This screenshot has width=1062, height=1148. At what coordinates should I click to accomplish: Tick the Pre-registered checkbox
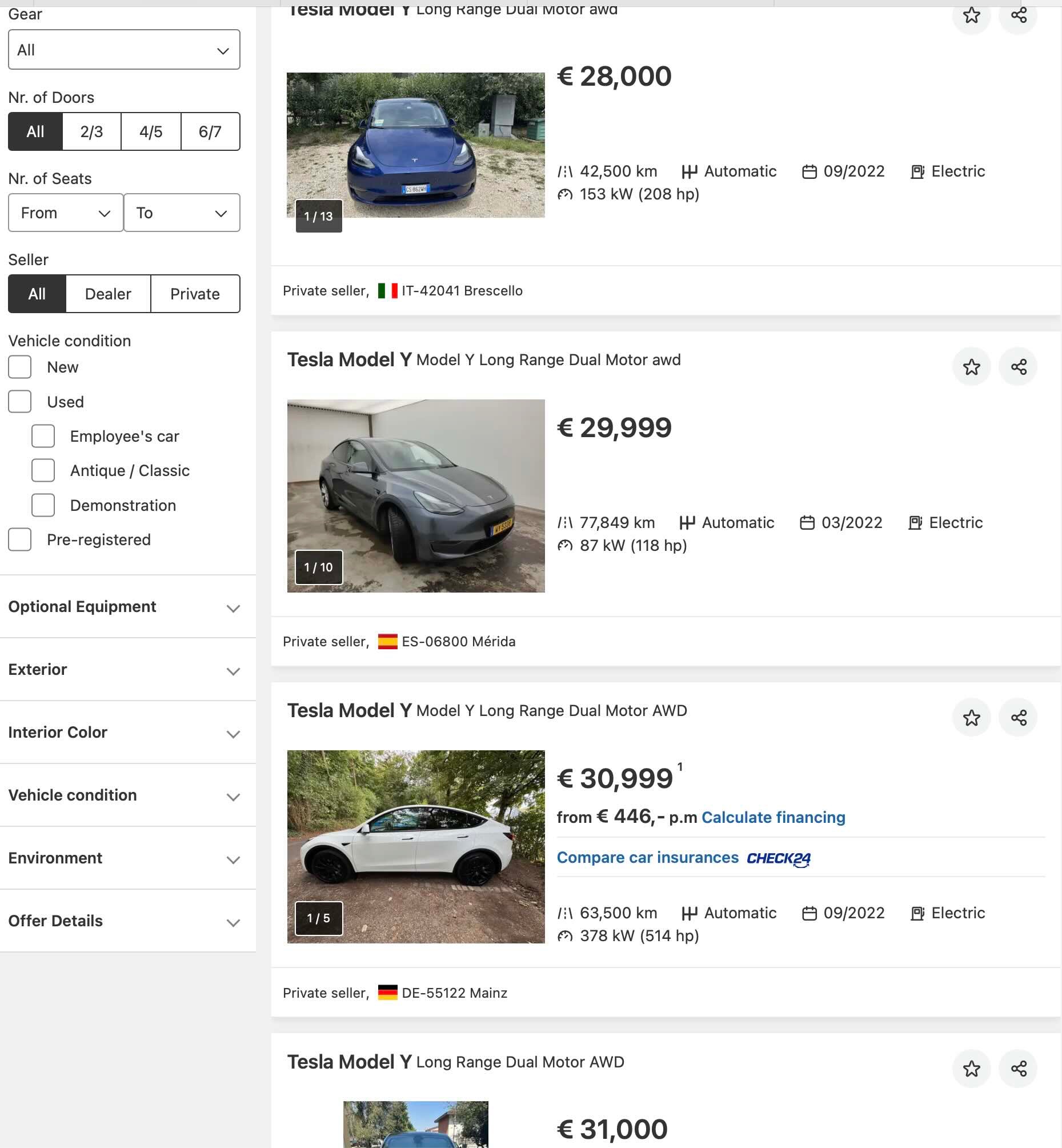(20, 539)
